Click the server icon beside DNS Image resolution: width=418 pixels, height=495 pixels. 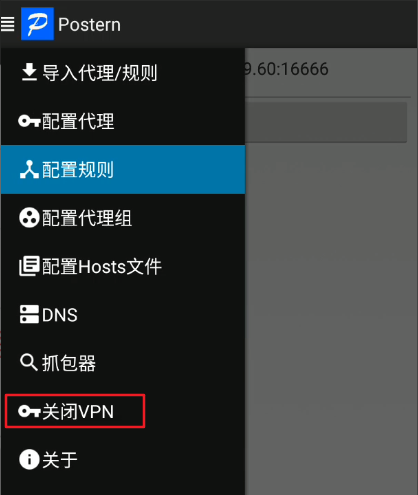tap(29, 314)
